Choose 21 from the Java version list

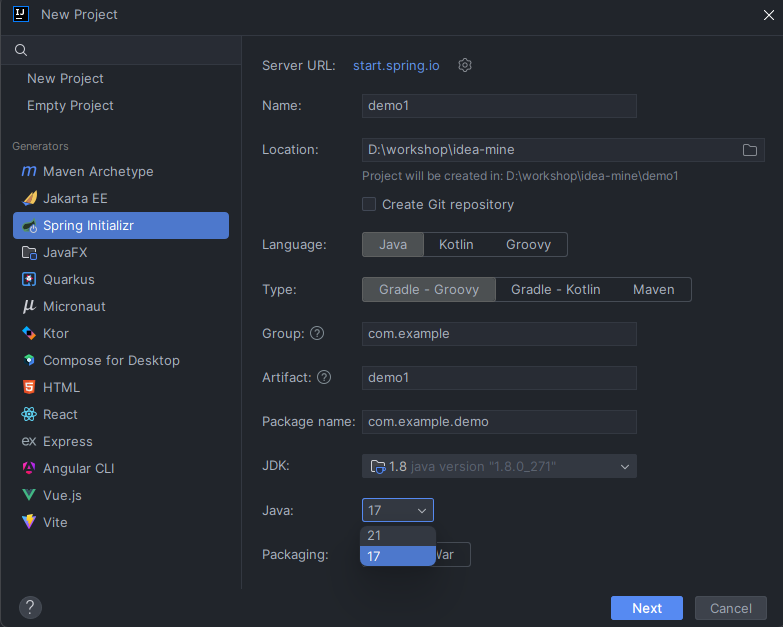click(x=397, y=536)
